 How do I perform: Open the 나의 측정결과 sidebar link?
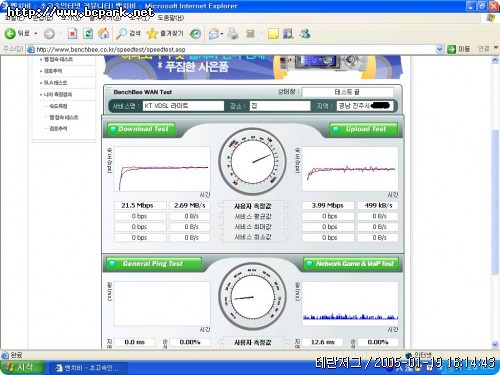[58, 94]
